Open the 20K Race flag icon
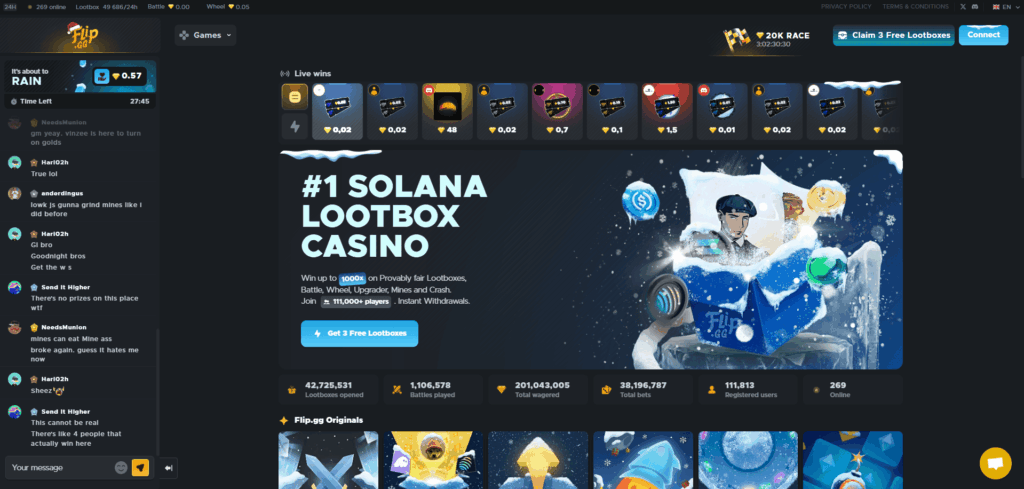This screenshot has width=1024, height=489. pos(737,40)
